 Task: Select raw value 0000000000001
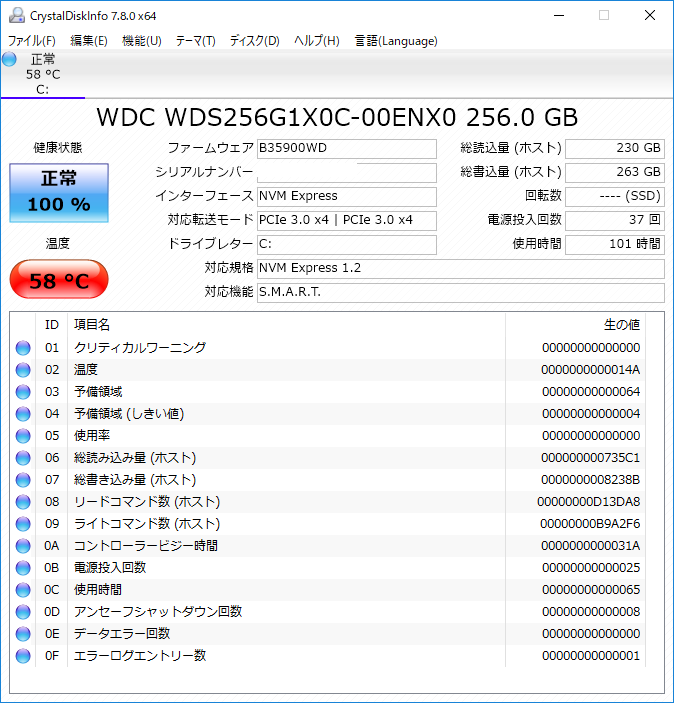pyautogui.click(x=591, y=655)
